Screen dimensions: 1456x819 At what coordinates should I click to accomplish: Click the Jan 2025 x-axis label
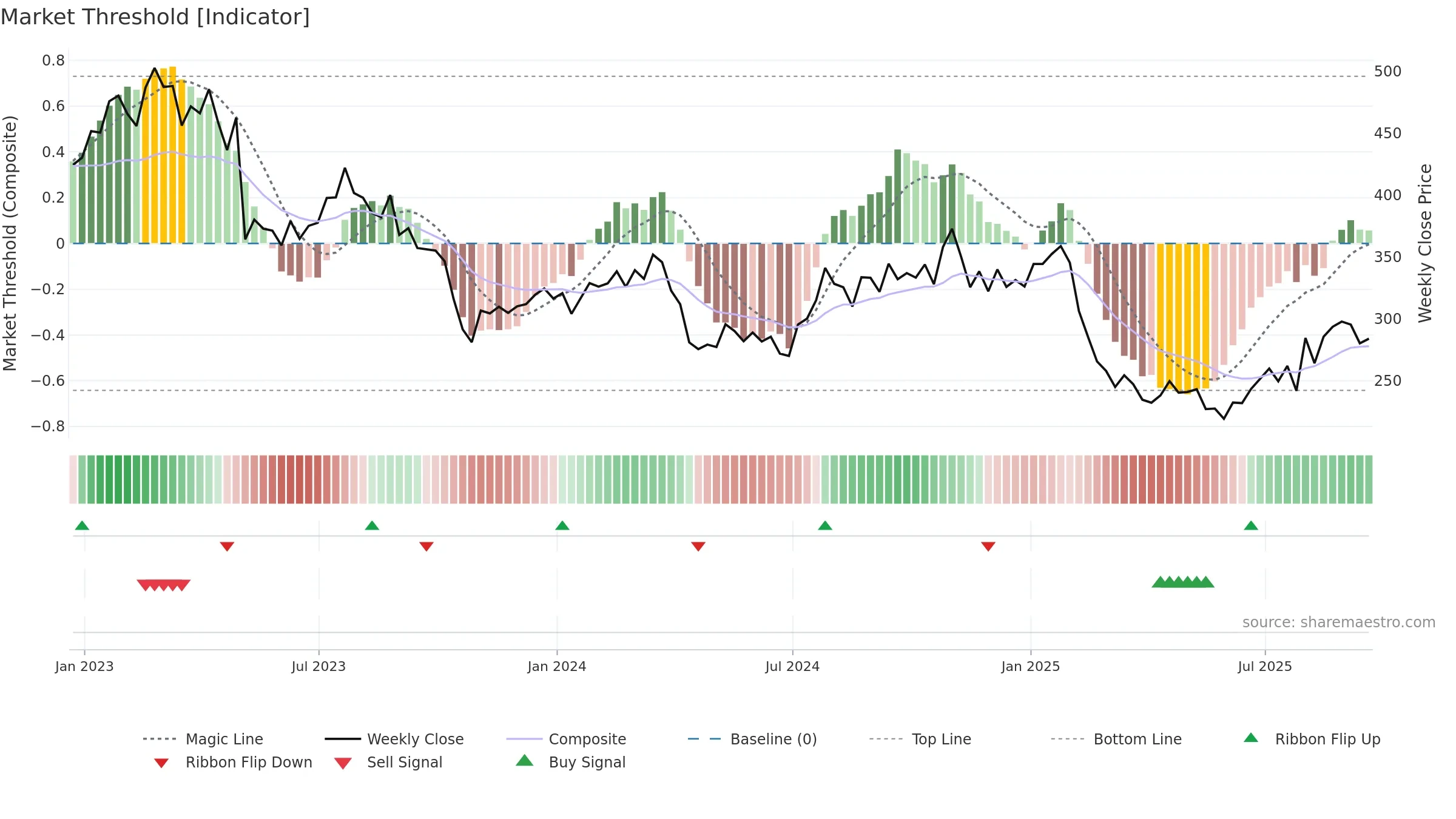tap(1031, 666)
